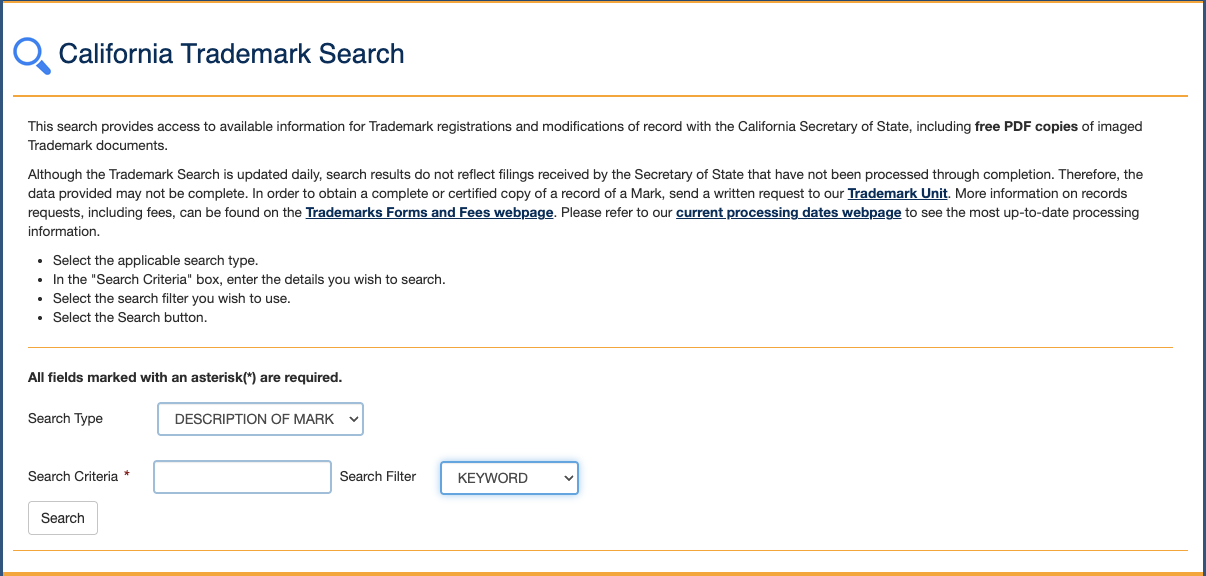The image size is (1206, 576).
Task: Click the Search Filter label
Action: (x=378, y=477)
